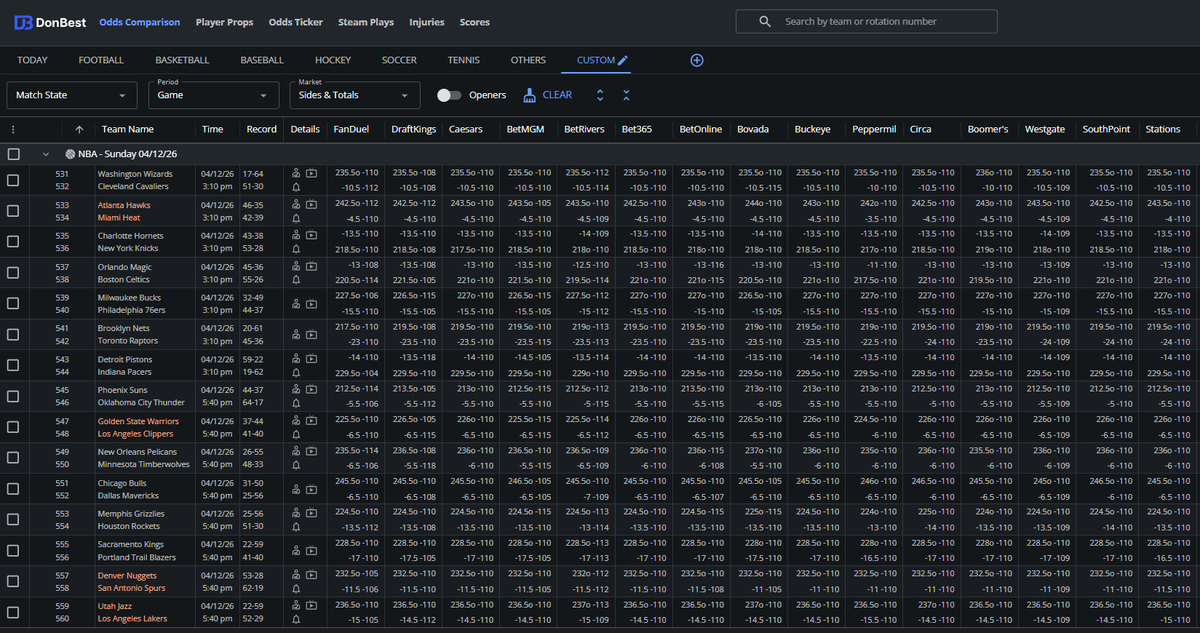The height and width of the screenshot is (633, 1200).
Task: Focus the team or rotation search field
Action: [x=866, y=21]
